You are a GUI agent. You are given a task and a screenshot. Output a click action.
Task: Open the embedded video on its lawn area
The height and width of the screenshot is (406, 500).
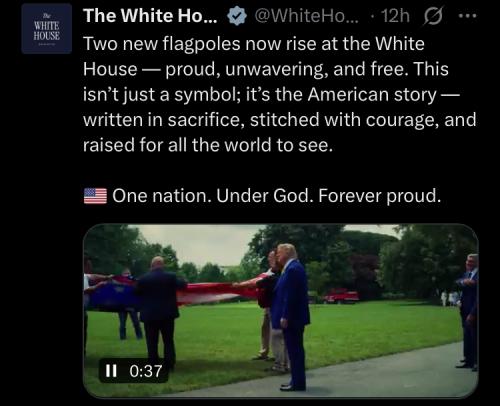(x=367, y=327)
